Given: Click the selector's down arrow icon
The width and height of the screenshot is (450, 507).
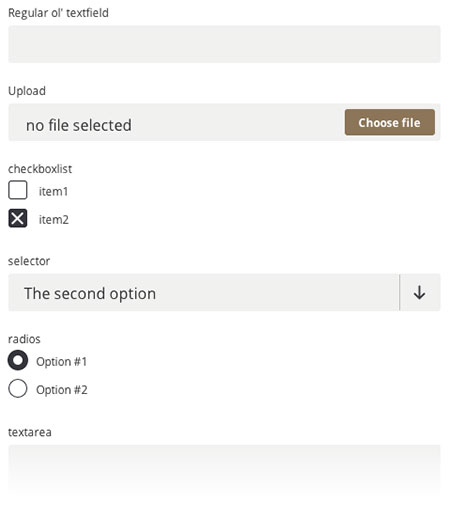Looking at the screenshot, I should [x=419, y=293].
